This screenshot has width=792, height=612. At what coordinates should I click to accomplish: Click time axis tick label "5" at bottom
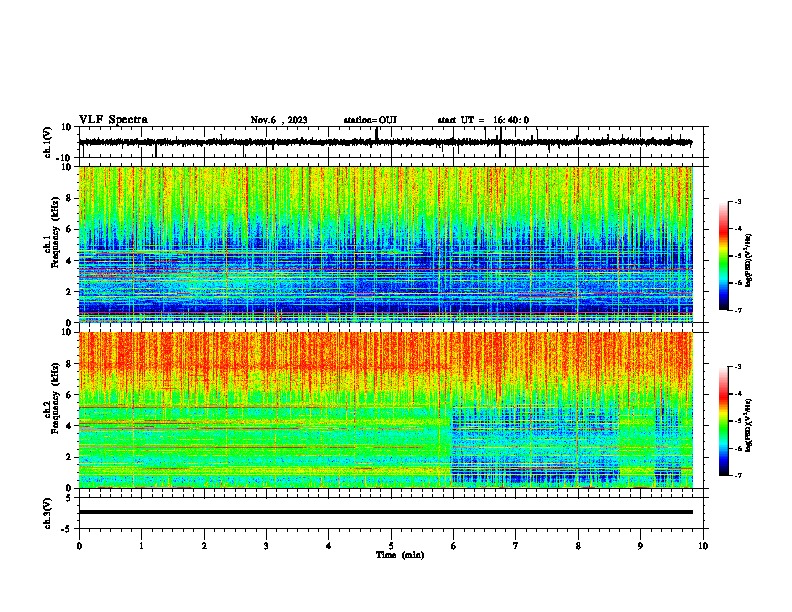point(391,546)
